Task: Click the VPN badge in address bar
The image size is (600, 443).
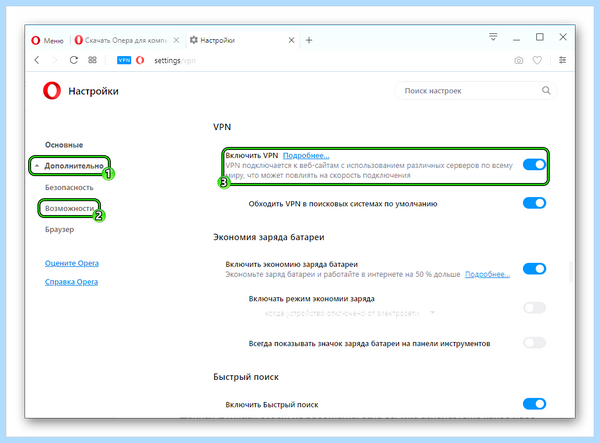Action: click(x=124, y=60)
